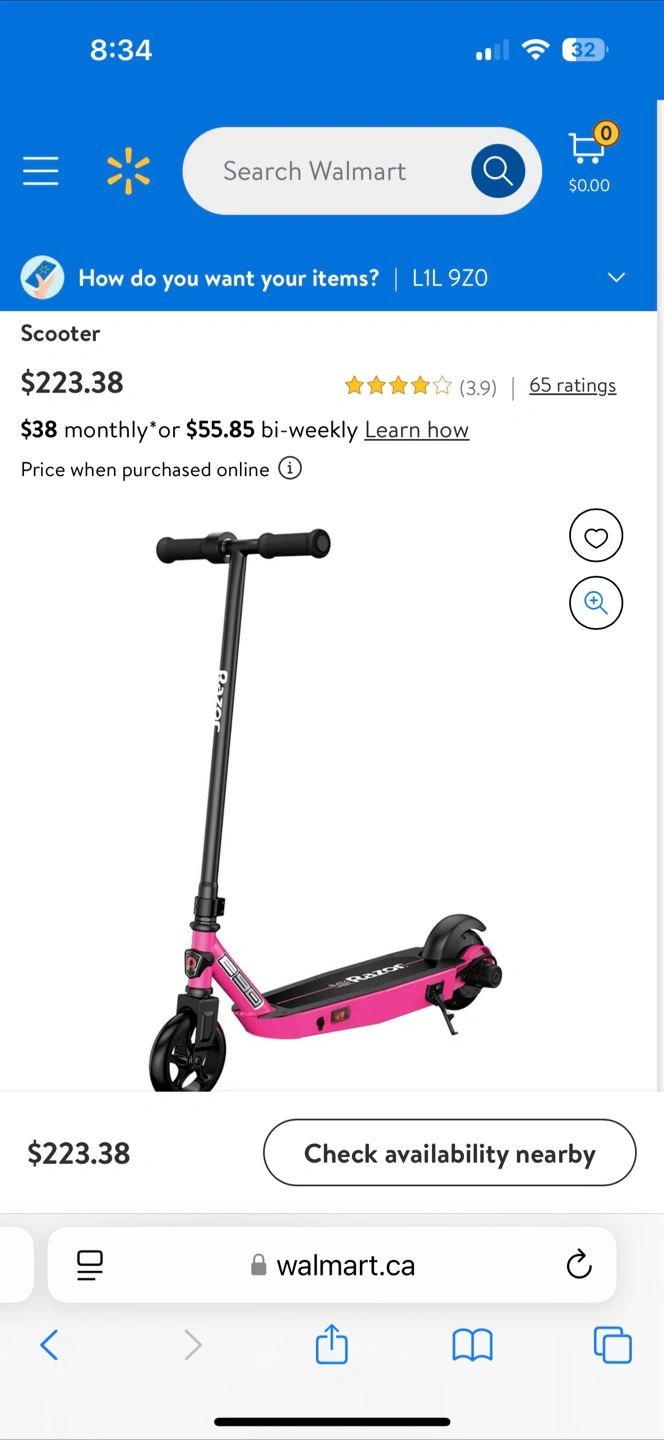Open the 65 ratings link
The image size is (664, 1440).
click(573, 385)
